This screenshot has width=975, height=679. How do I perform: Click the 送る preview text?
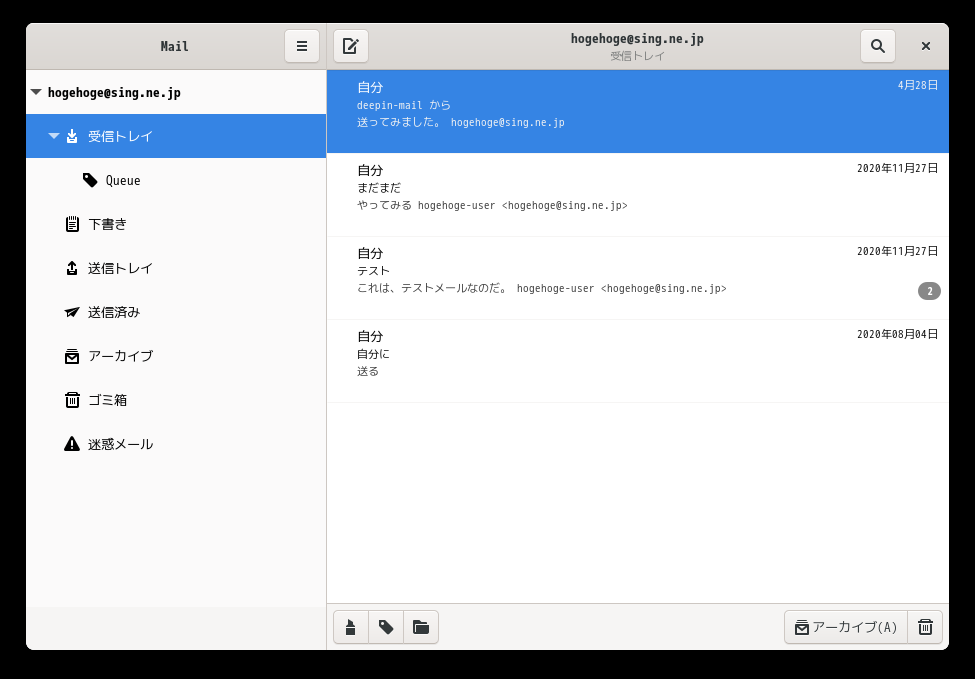point(368,372)
